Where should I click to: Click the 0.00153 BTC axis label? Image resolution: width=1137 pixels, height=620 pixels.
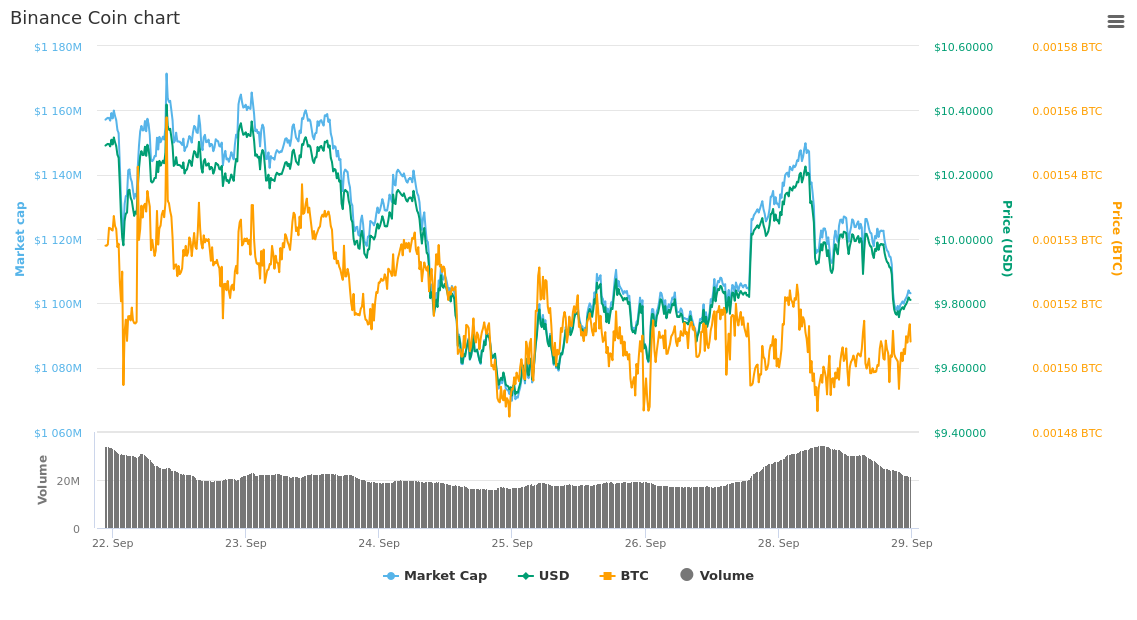1067,240
